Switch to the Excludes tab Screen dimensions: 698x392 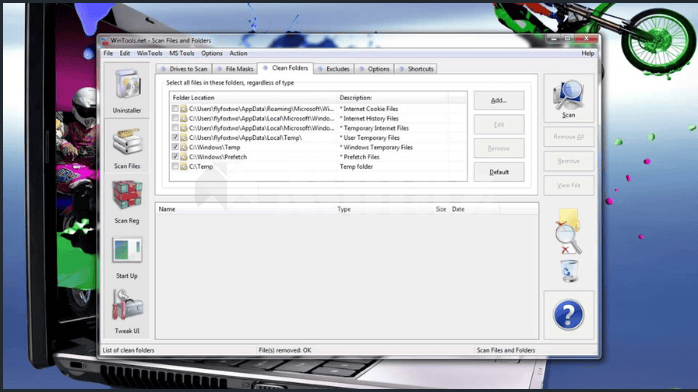coord(333,69)
